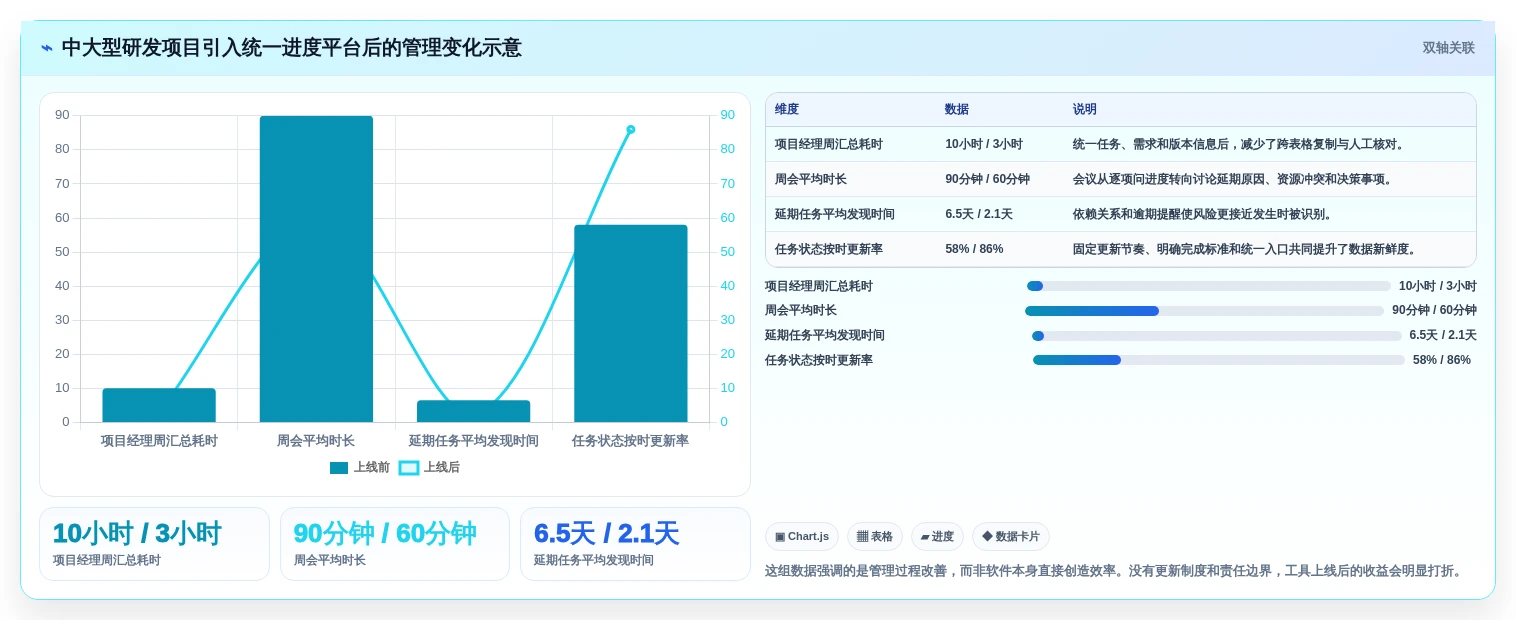Click the 项目经理周汇总耗时 progress bar

click(1208, 286)
